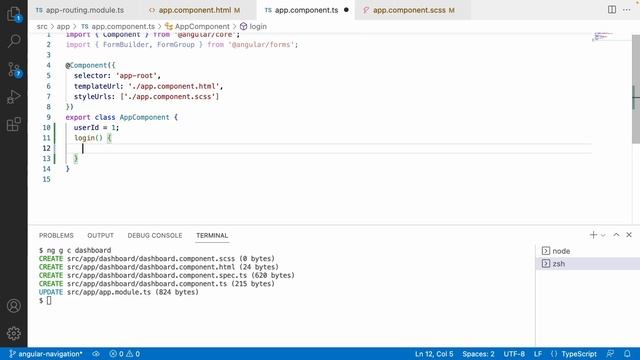Click the feedback icon in status bar

tap(610, 354)
